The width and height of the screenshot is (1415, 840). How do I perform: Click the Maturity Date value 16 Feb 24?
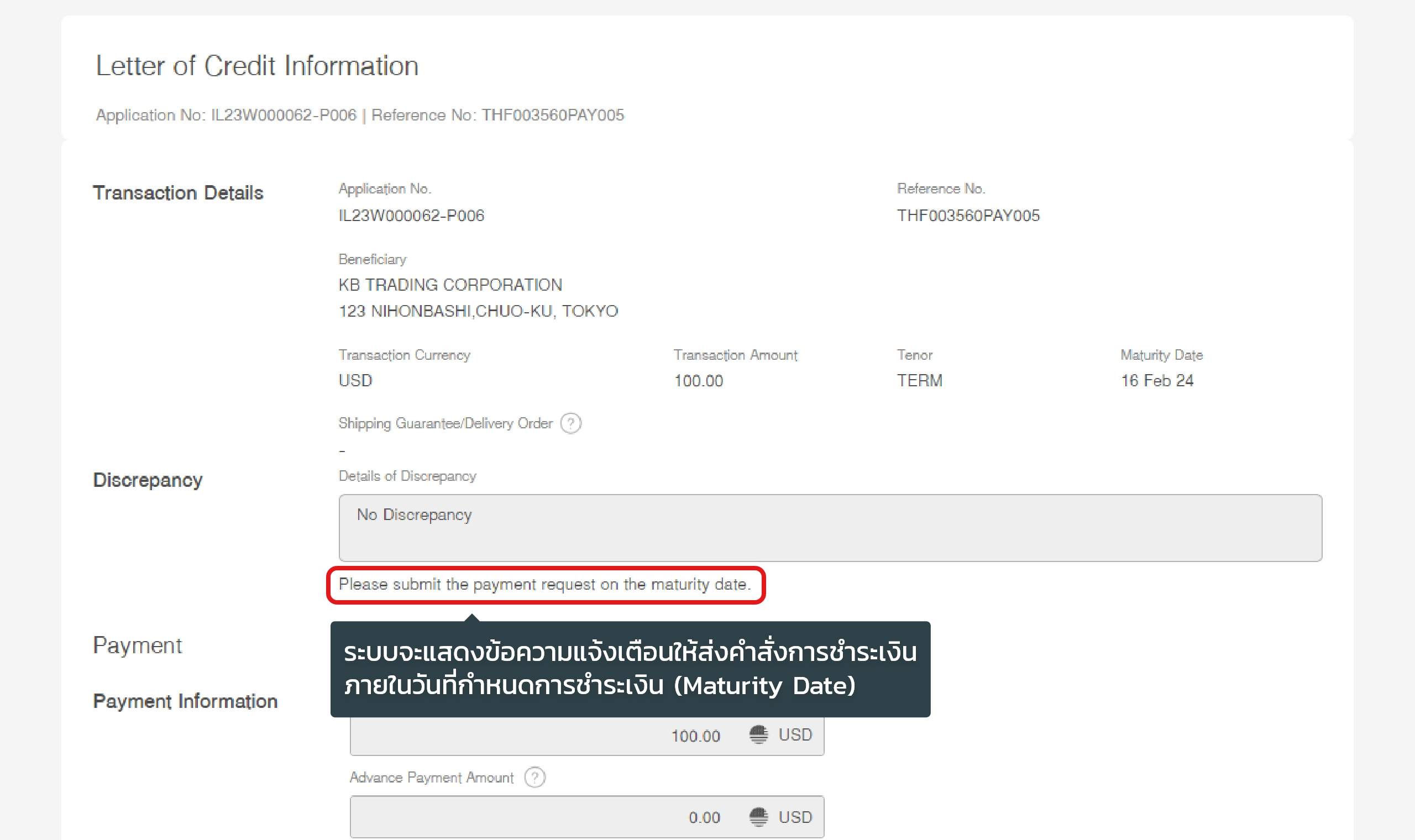coord(1156,380)
